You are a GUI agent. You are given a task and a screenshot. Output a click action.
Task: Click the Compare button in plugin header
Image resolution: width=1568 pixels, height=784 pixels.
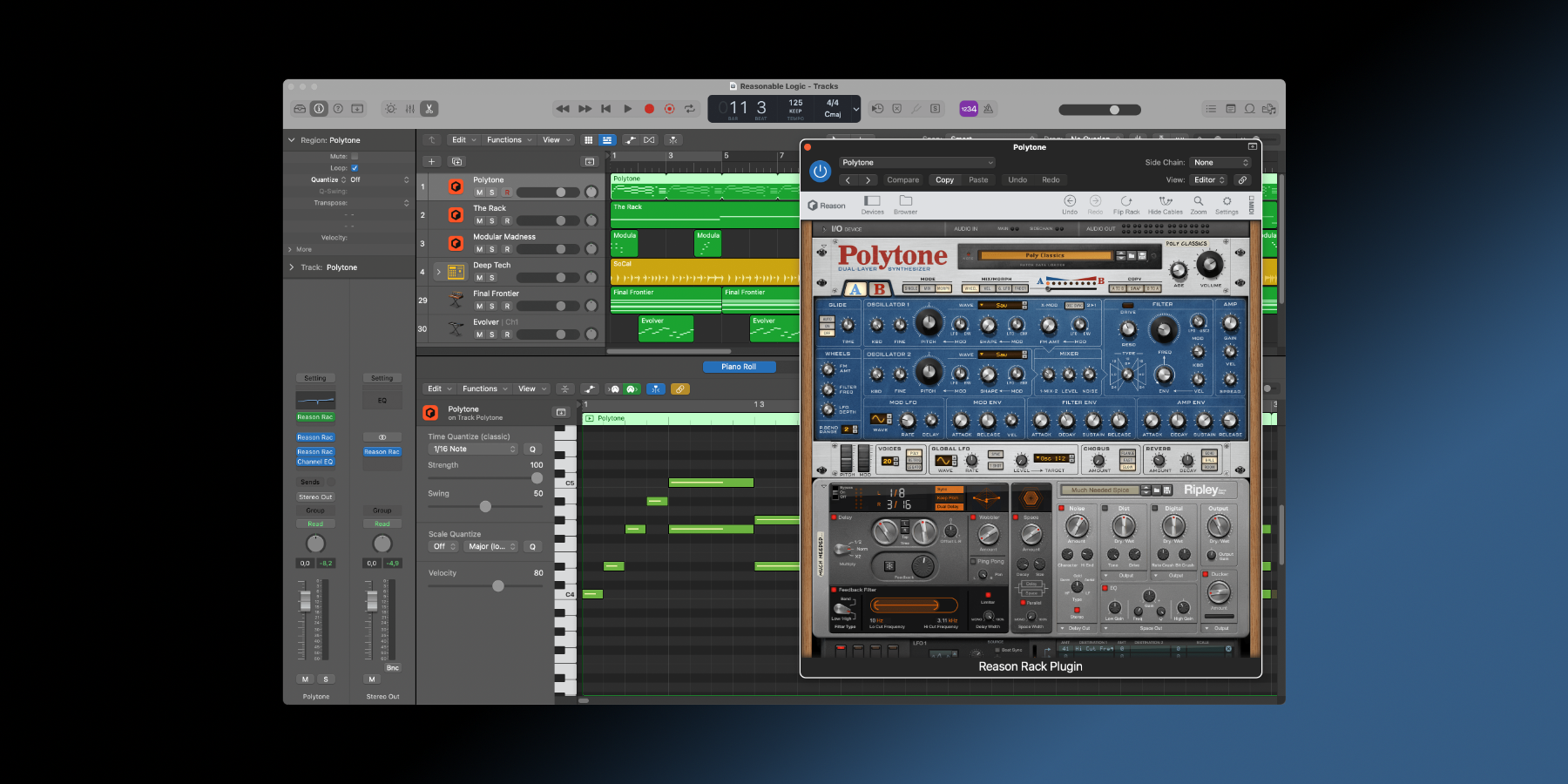[902, 180]
